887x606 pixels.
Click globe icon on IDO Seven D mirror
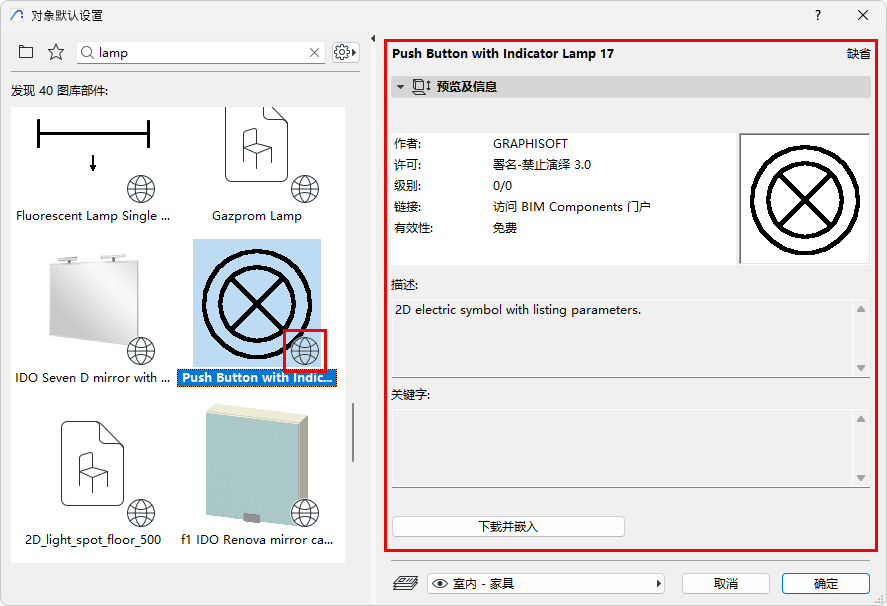(x=141, y=351)
